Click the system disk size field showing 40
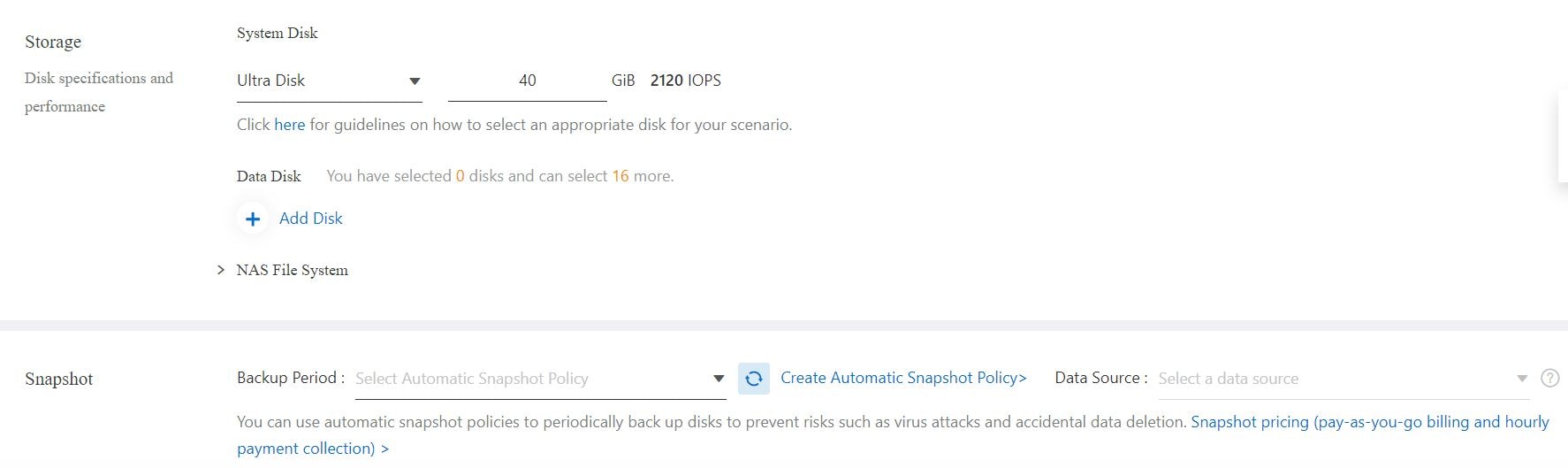Viewport: 1568px width, 468px height. (527, 81)
